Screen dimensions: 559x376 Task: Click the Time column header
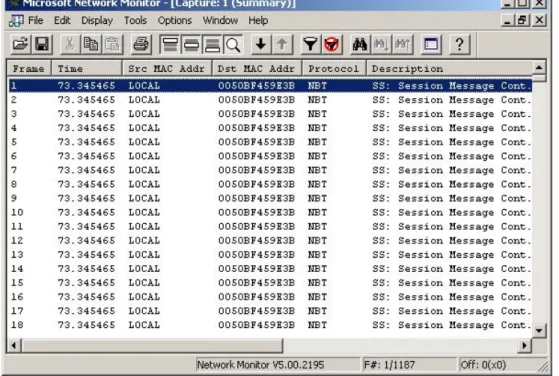87,68
